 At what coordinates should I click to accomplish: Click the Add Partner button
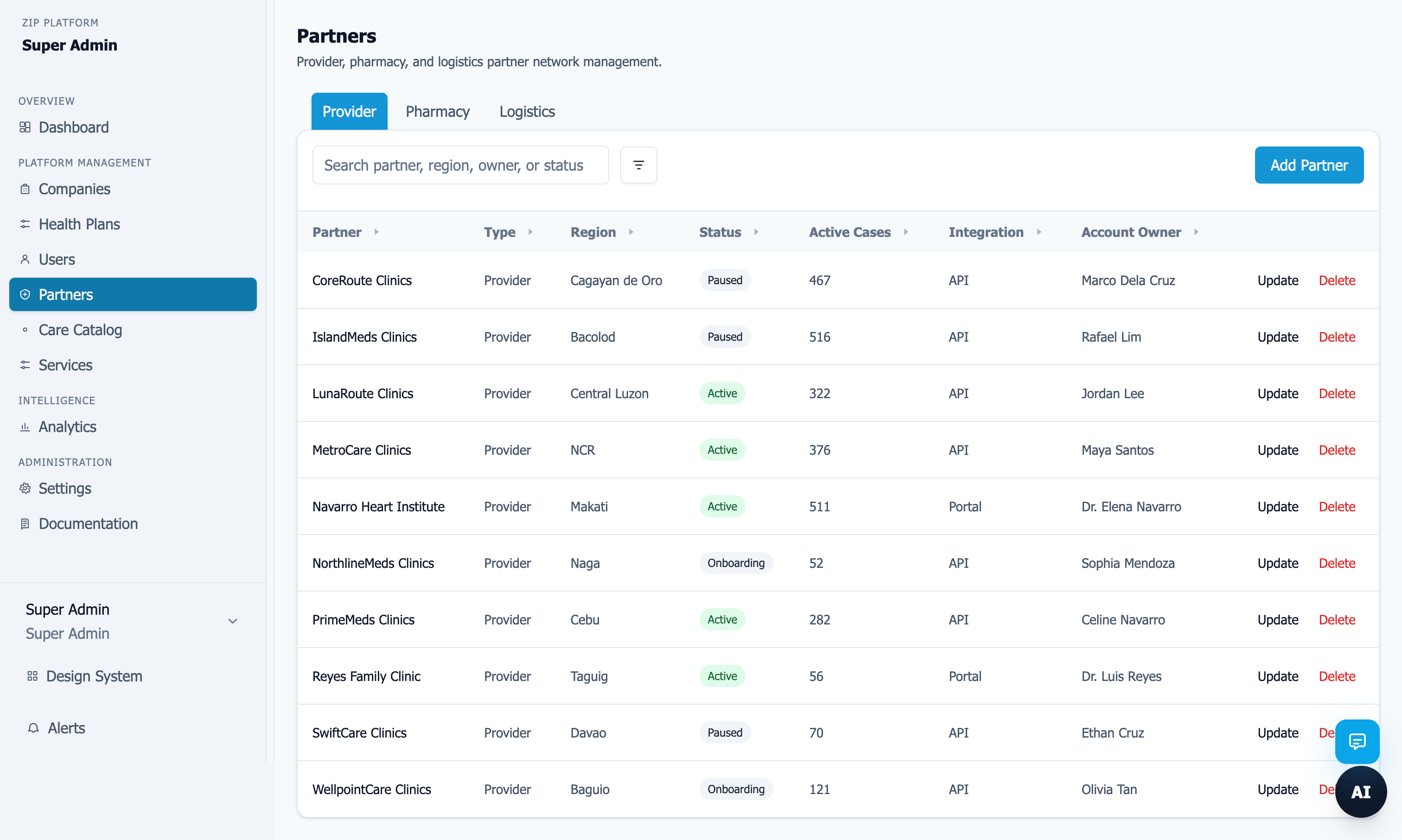tap(1309, 165)
